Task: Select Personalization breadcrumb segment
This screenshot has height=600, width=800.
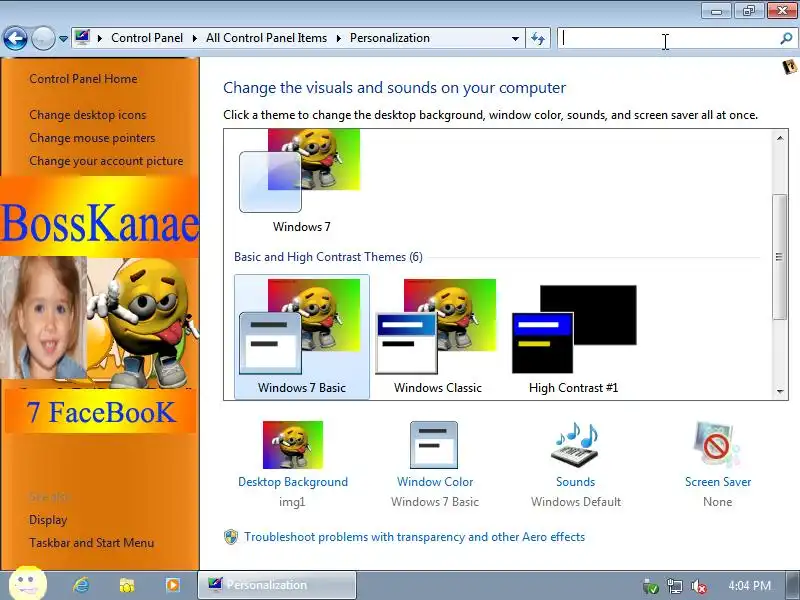Action: (x=390, y=38)
